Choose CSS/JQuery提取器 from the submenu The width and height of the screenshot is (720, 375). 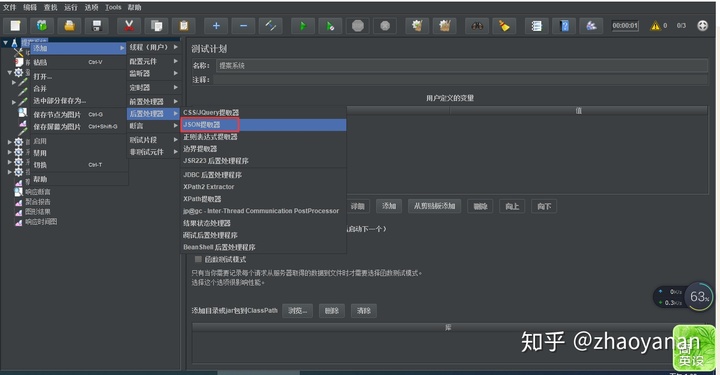click(263, 112)
